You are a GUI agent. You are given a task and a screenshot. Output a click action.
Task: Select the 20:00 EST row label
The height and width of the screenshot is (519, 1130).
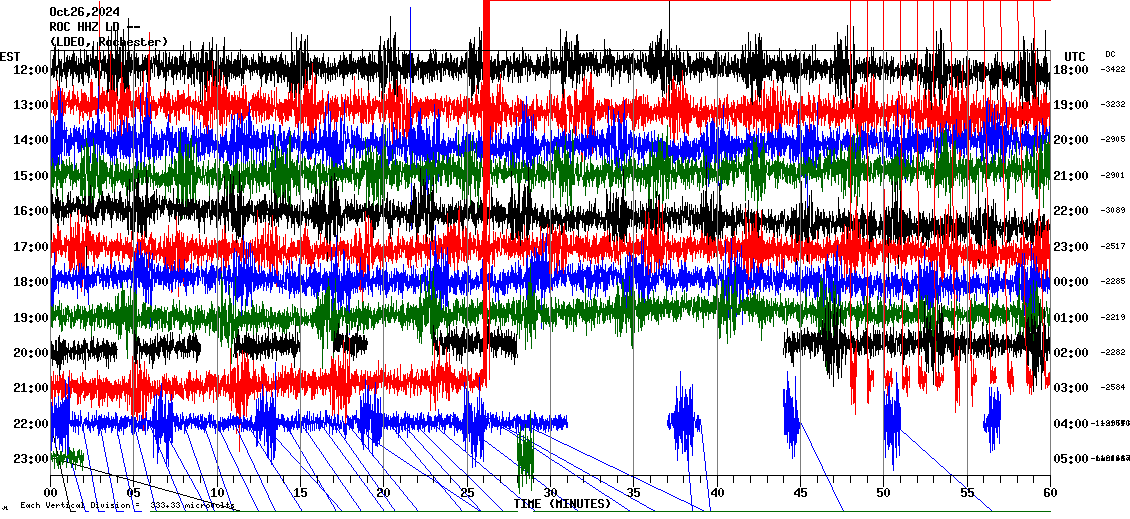click(x=31, y=353)
